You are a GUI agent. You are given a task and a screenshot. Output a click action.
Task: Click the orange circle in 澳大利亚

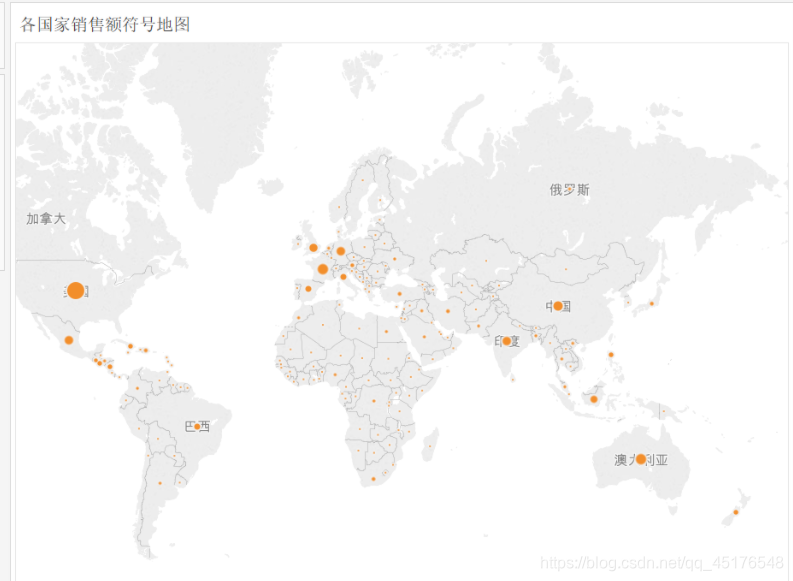click(641, 459)
